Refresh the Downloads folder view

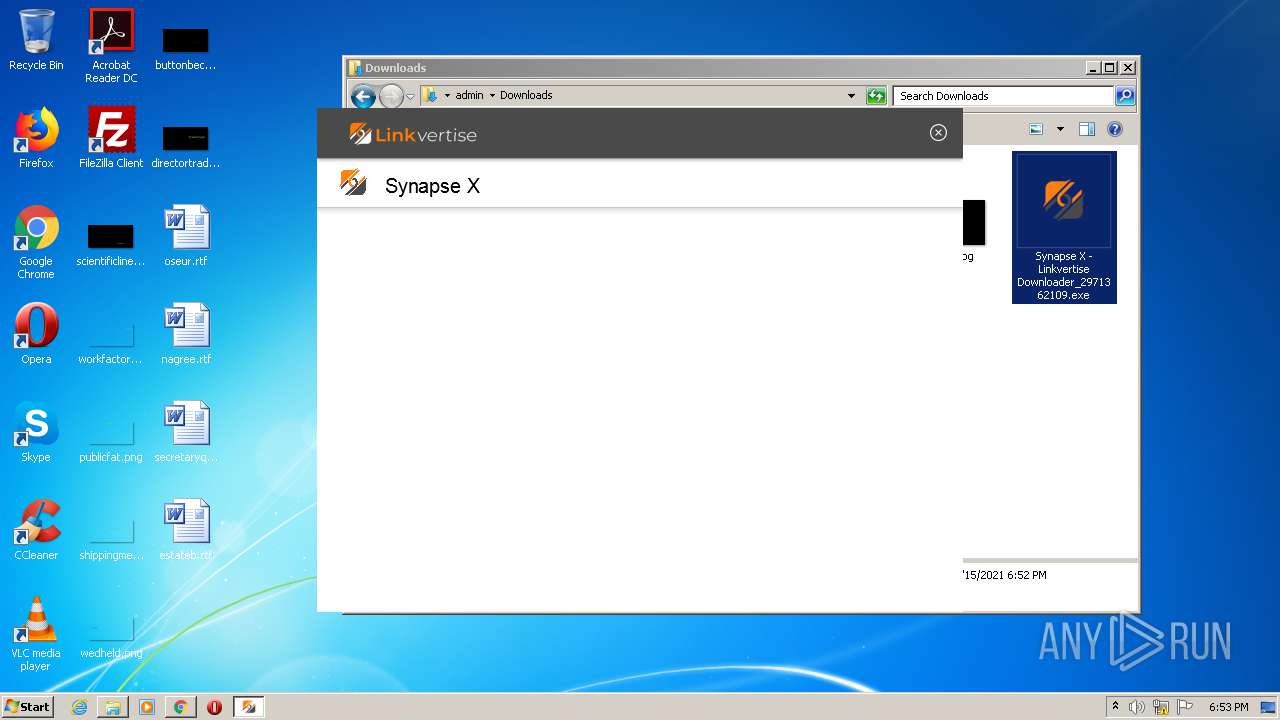[876, 96]
